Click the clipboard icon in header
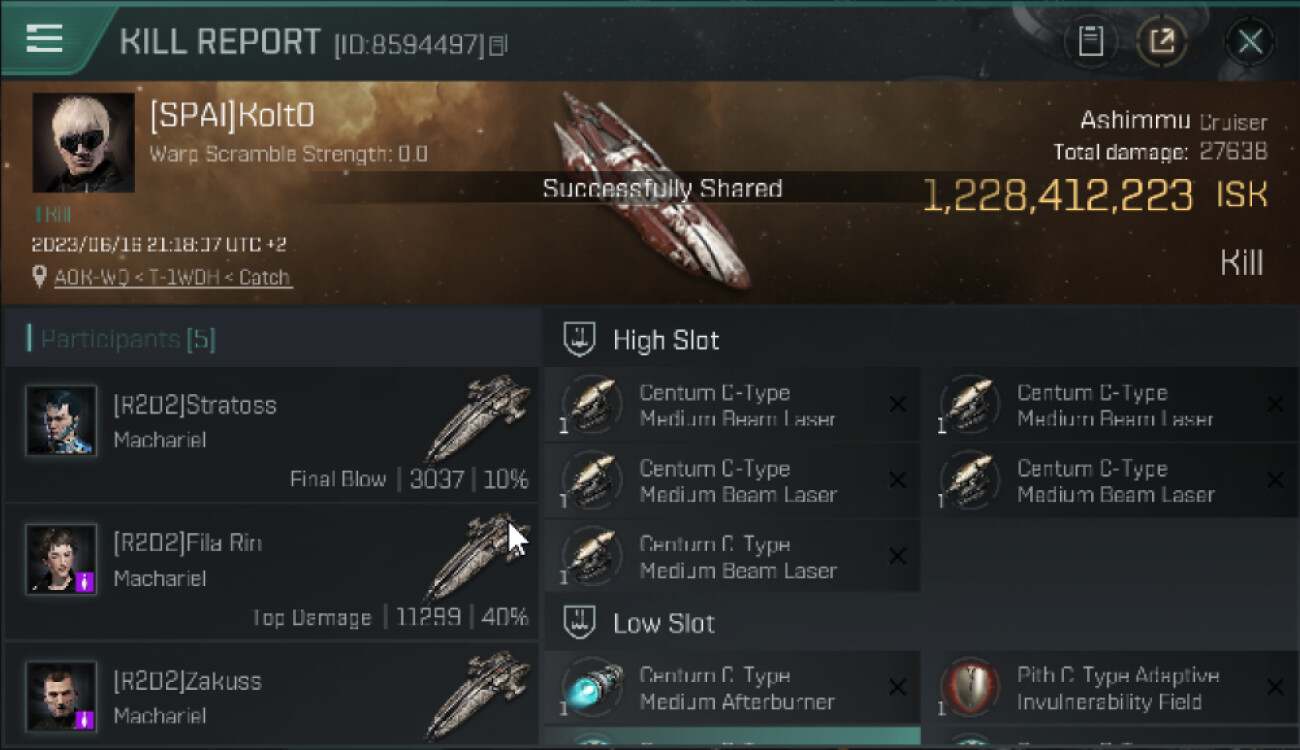The width and height of the screenshot is (1300, 750). point(1090,41)
